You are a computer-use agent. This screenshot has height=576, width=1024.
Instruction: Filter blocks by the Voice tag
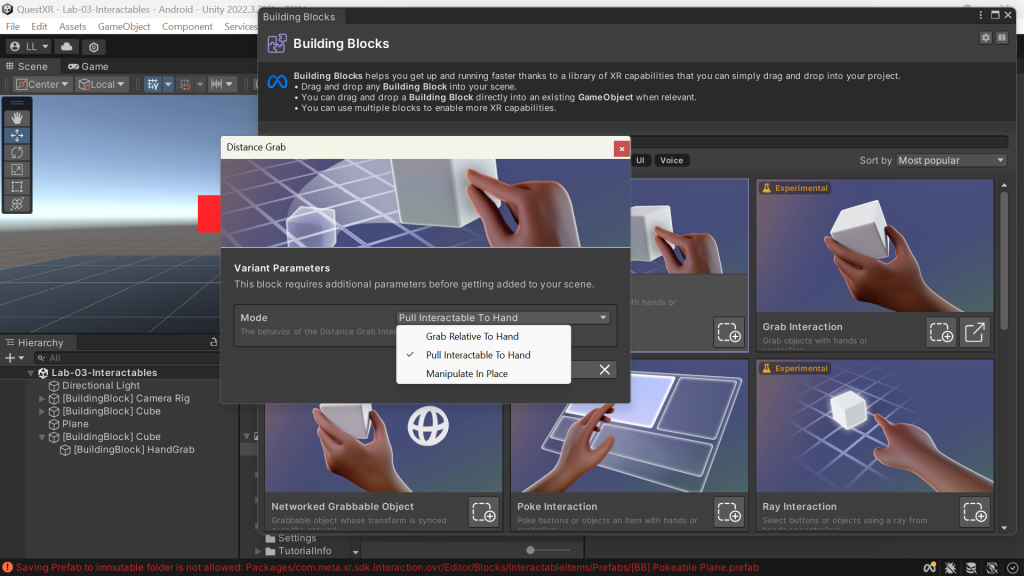[x=671, y=161]
